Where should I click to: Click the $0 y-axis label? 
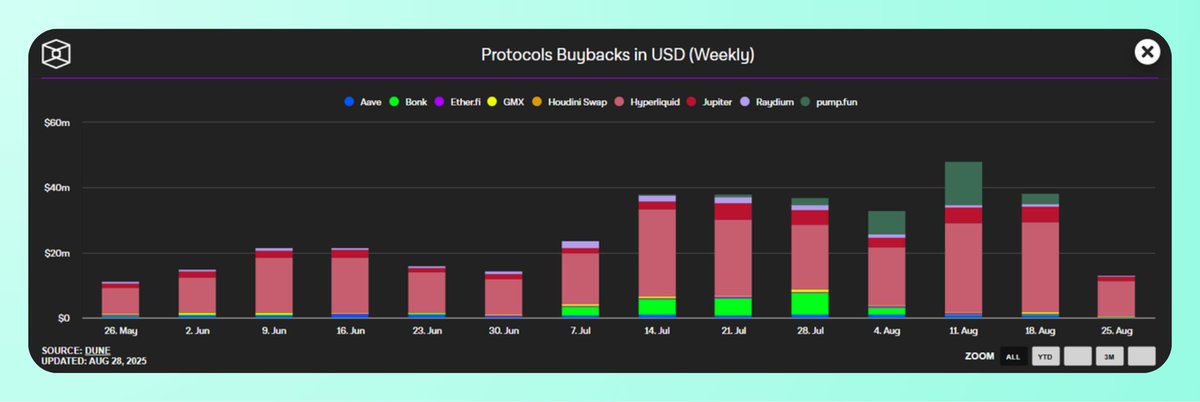62,318
